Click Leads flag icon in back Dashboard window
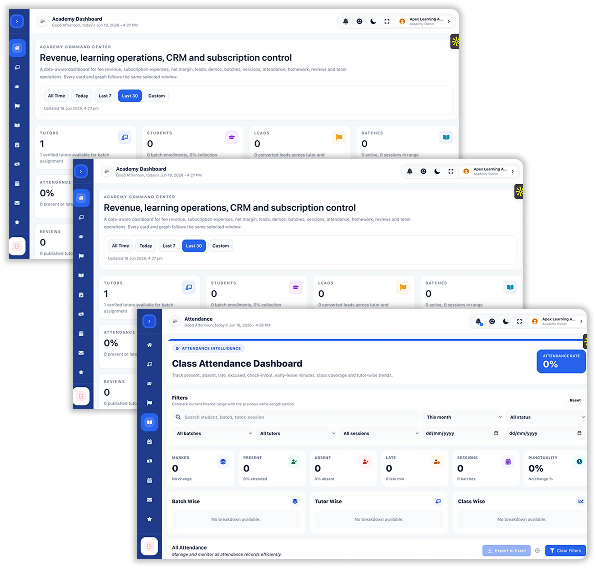Viewport: 596px width, 568px height. pyautogui.click(x=339, y=137)
